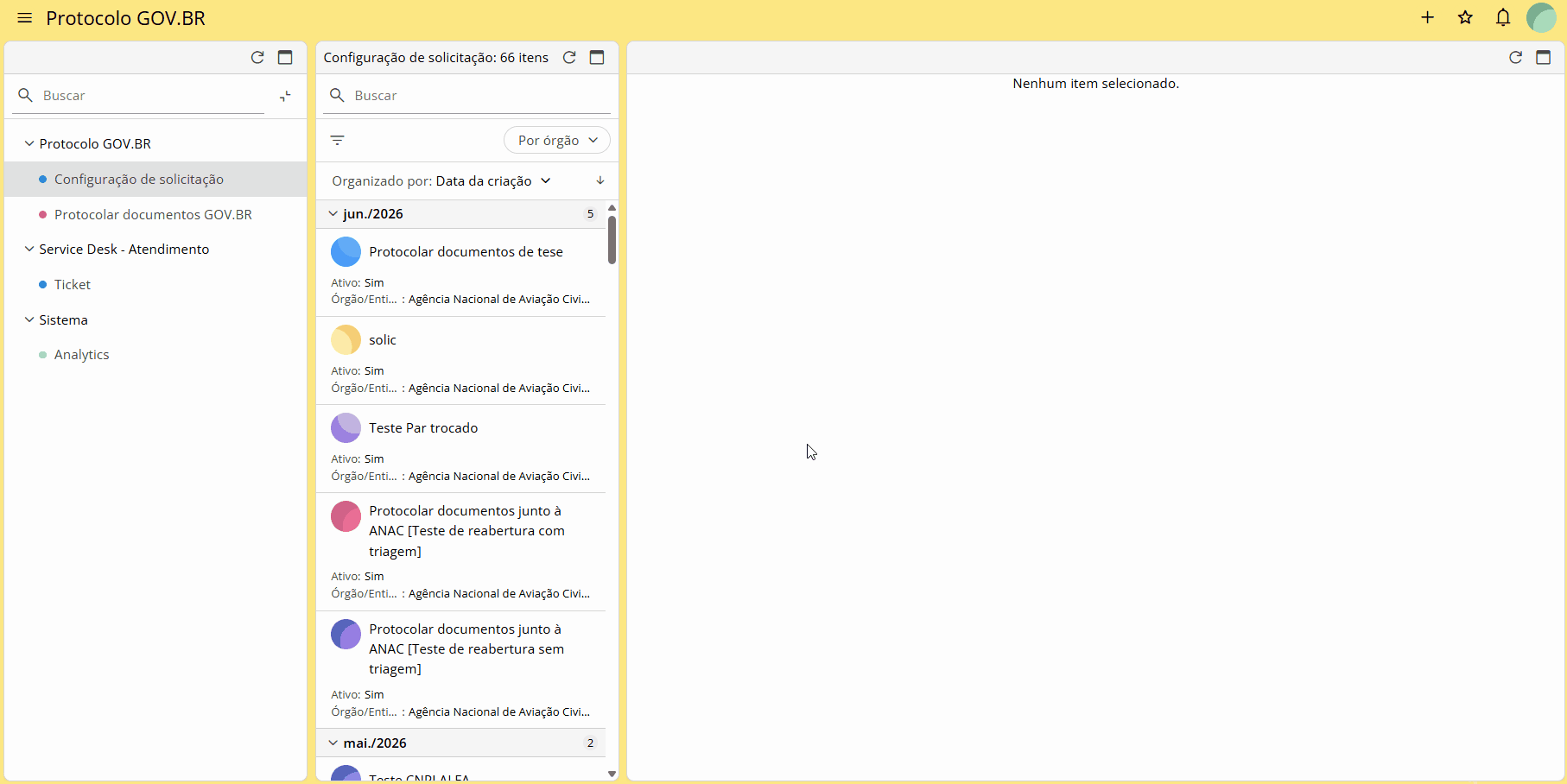The image size is (1567, 784).
Task: Open item Protocolar documentos de tese
Action: point(460,272)
